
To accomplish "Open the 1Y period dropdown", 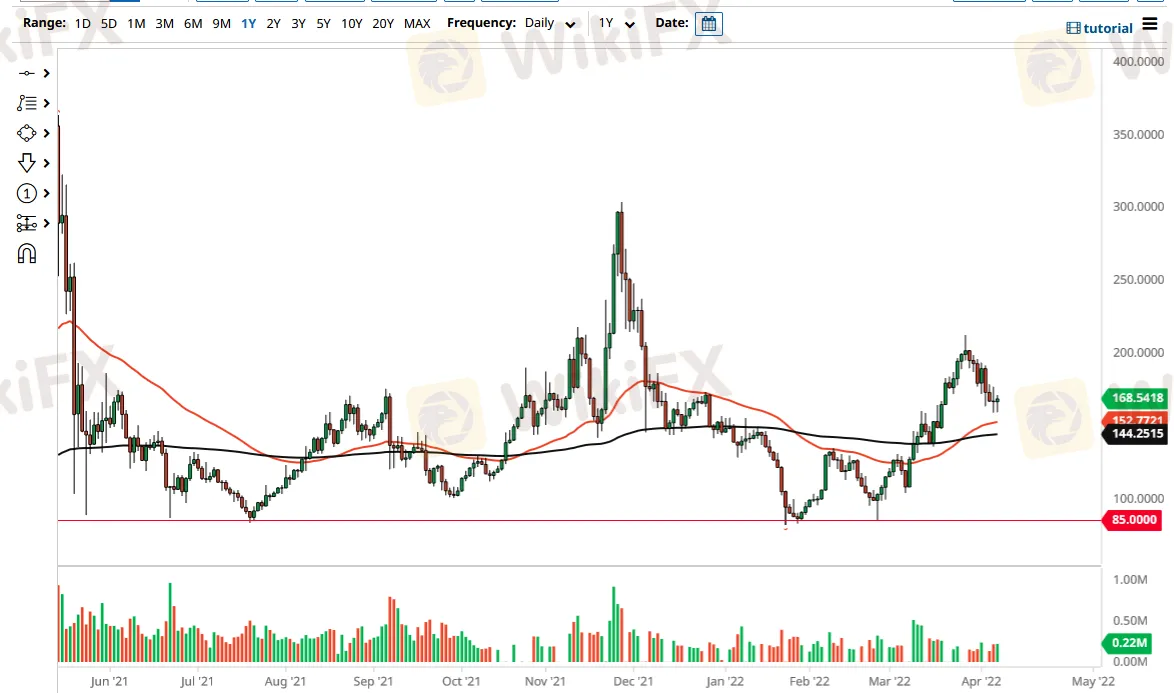I will point(616,24).
